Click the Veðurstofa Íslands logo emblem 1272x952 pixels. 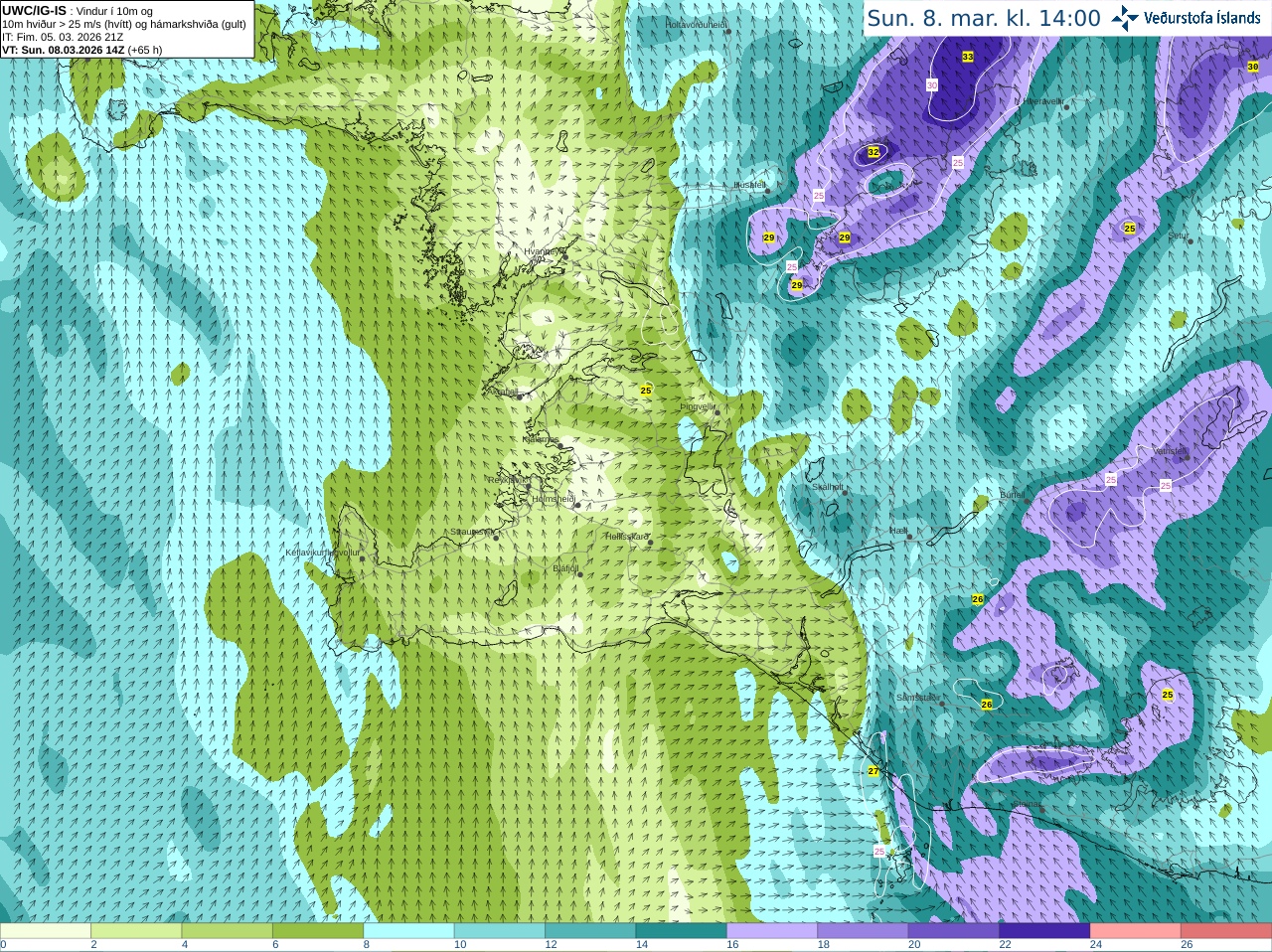click(x=1125, y=18)
